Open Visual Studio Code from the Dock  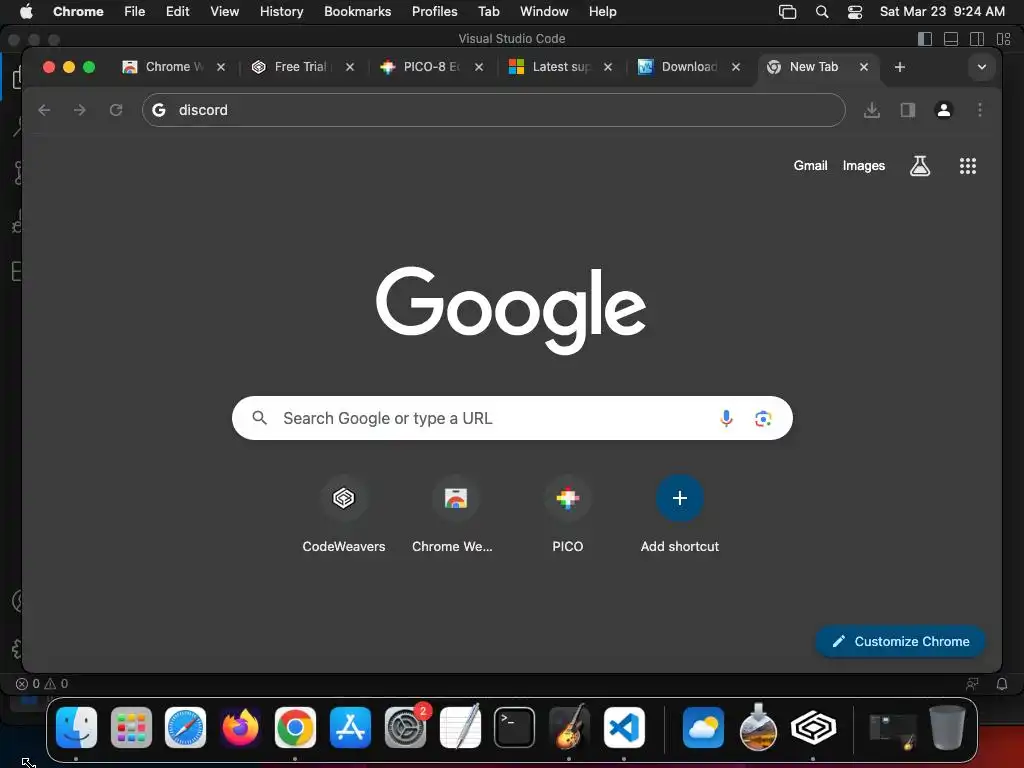pyautogui.click(x=624, y=727)
